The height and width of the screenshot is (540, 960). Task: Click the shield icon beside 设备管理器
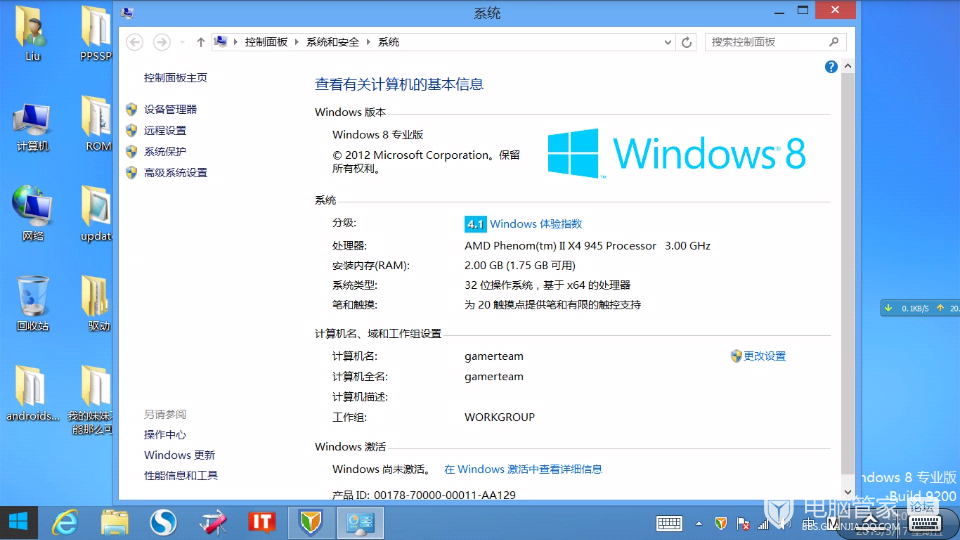tap(131, 109)
